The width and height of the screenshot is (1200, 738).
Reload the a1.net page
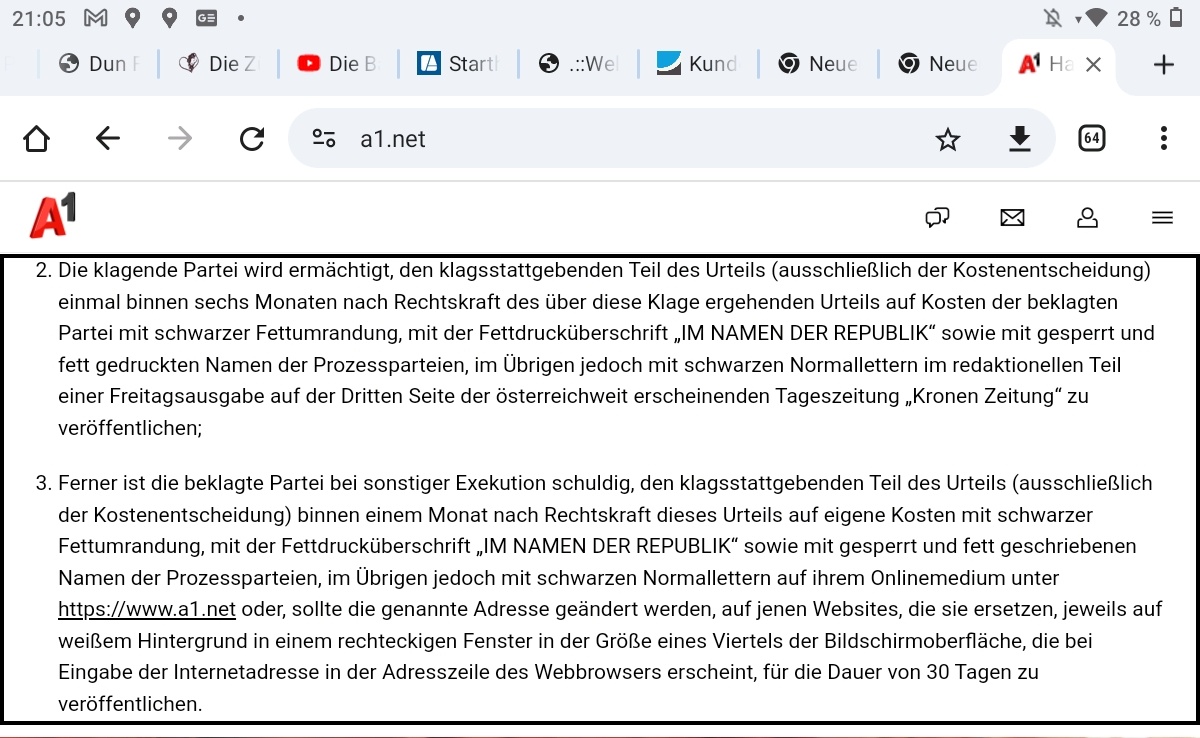(252, 139)
